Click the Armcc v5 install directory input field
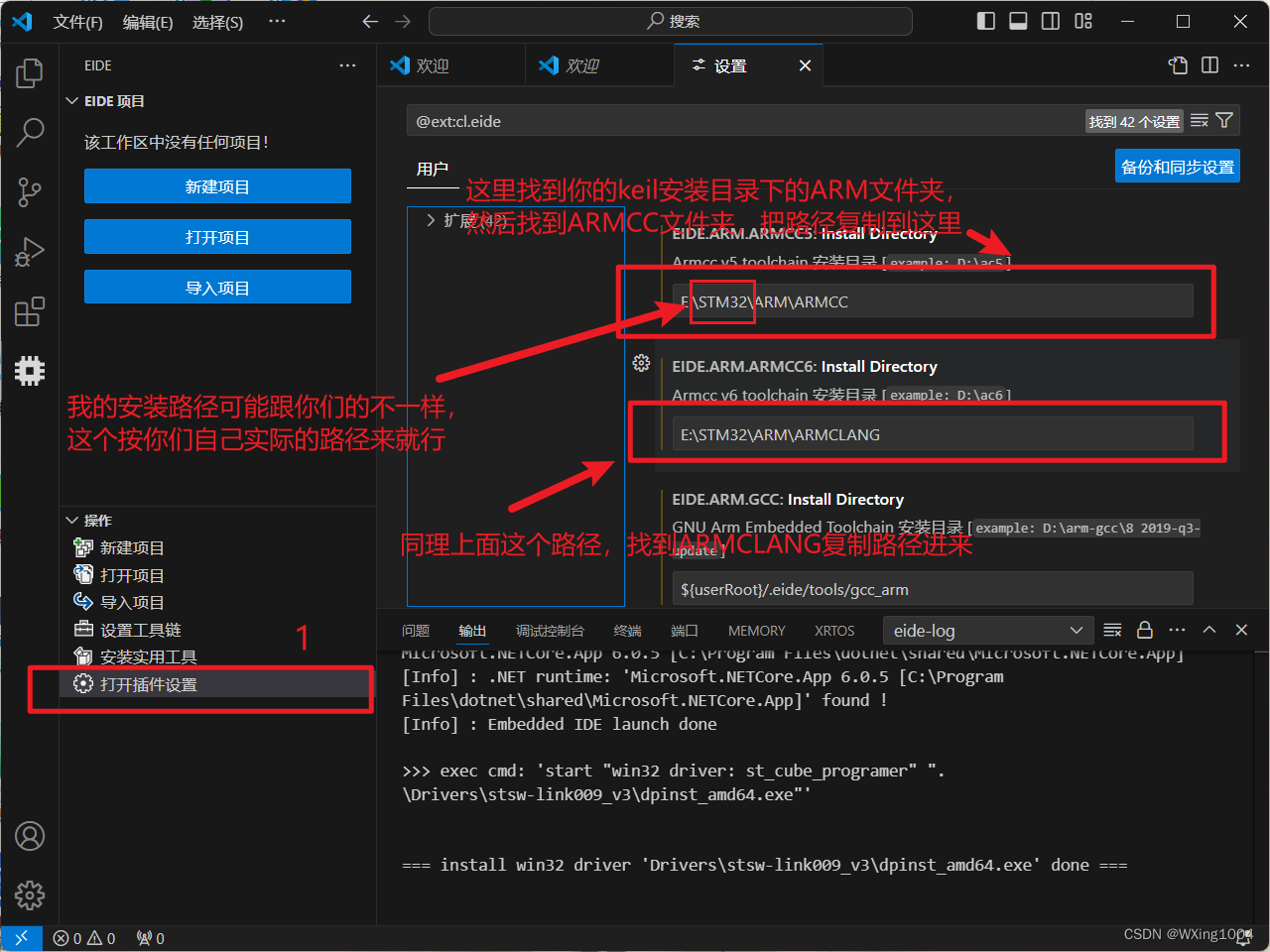Viewport: 1270px width, 952px height. (933, 300)
